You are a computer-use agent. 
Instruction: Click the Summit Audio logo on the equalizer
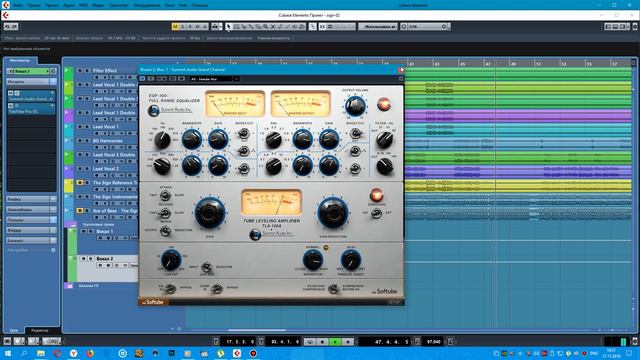[x=170, y=110]
